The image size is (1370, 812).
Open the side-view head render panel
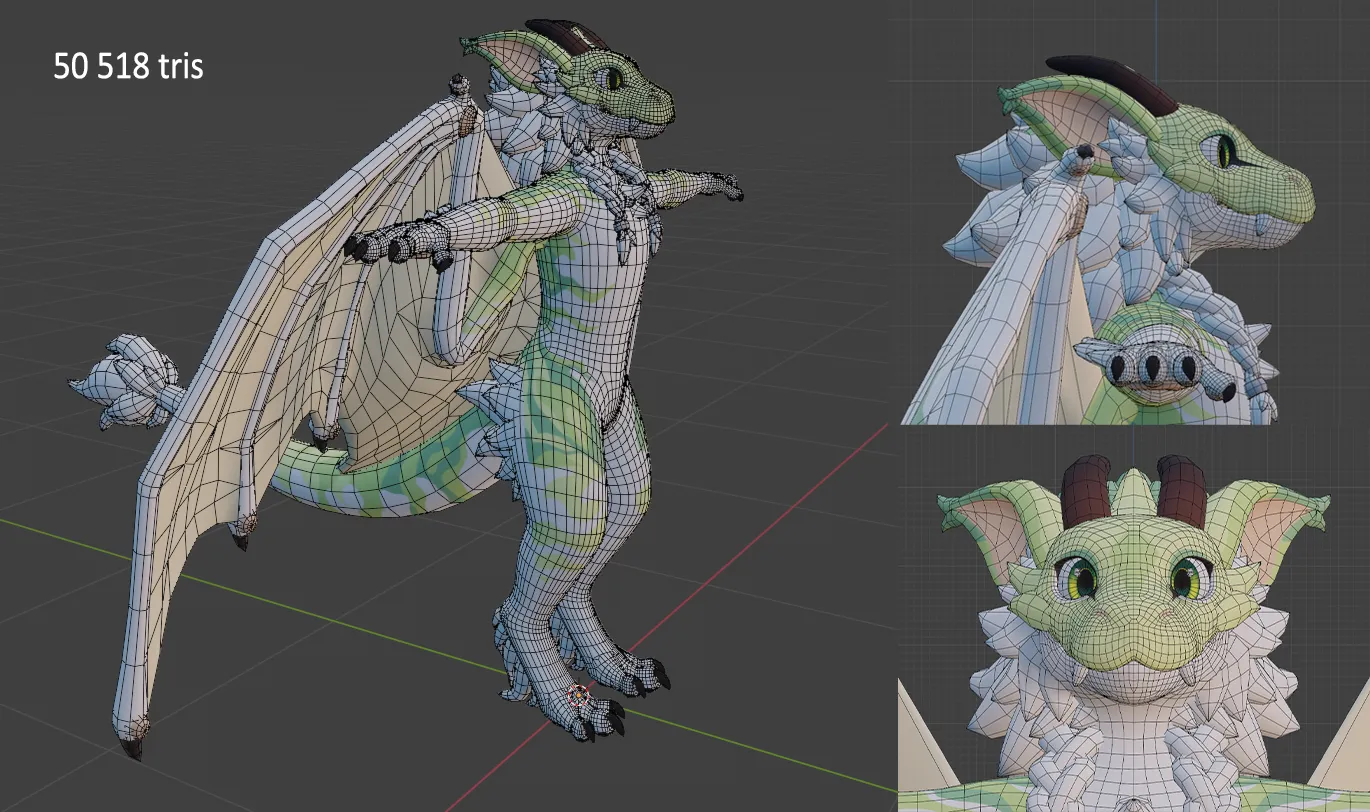pyautogui.click(x=1134, y=212)
